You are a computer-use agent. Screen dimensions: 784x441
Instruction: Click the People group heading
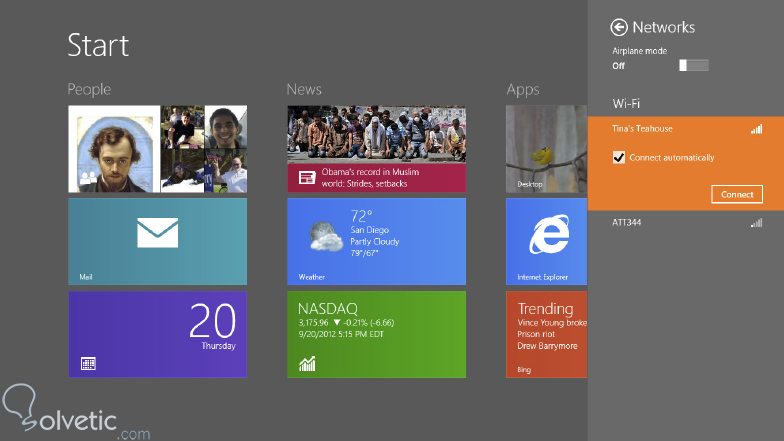[90, 90]
